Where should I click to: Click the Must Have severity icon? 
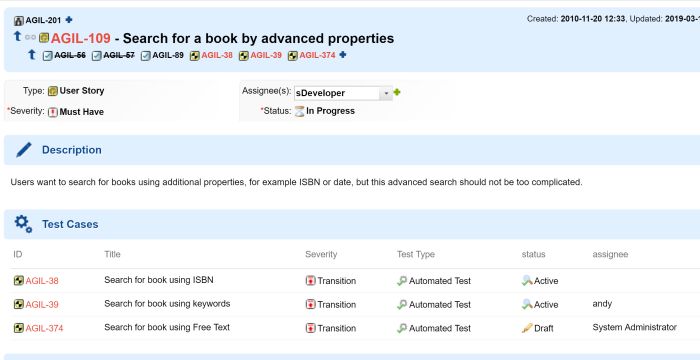point(53,112)
